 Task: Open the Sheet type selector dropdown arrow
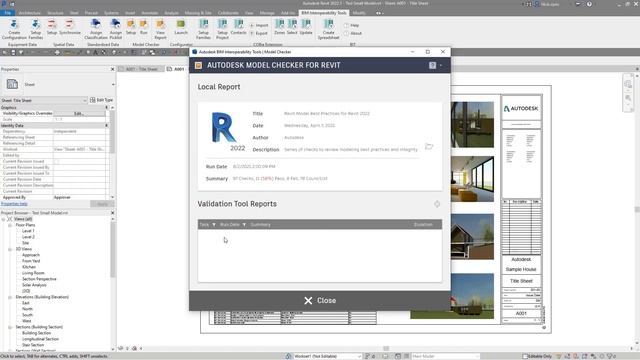coord(113,84)
